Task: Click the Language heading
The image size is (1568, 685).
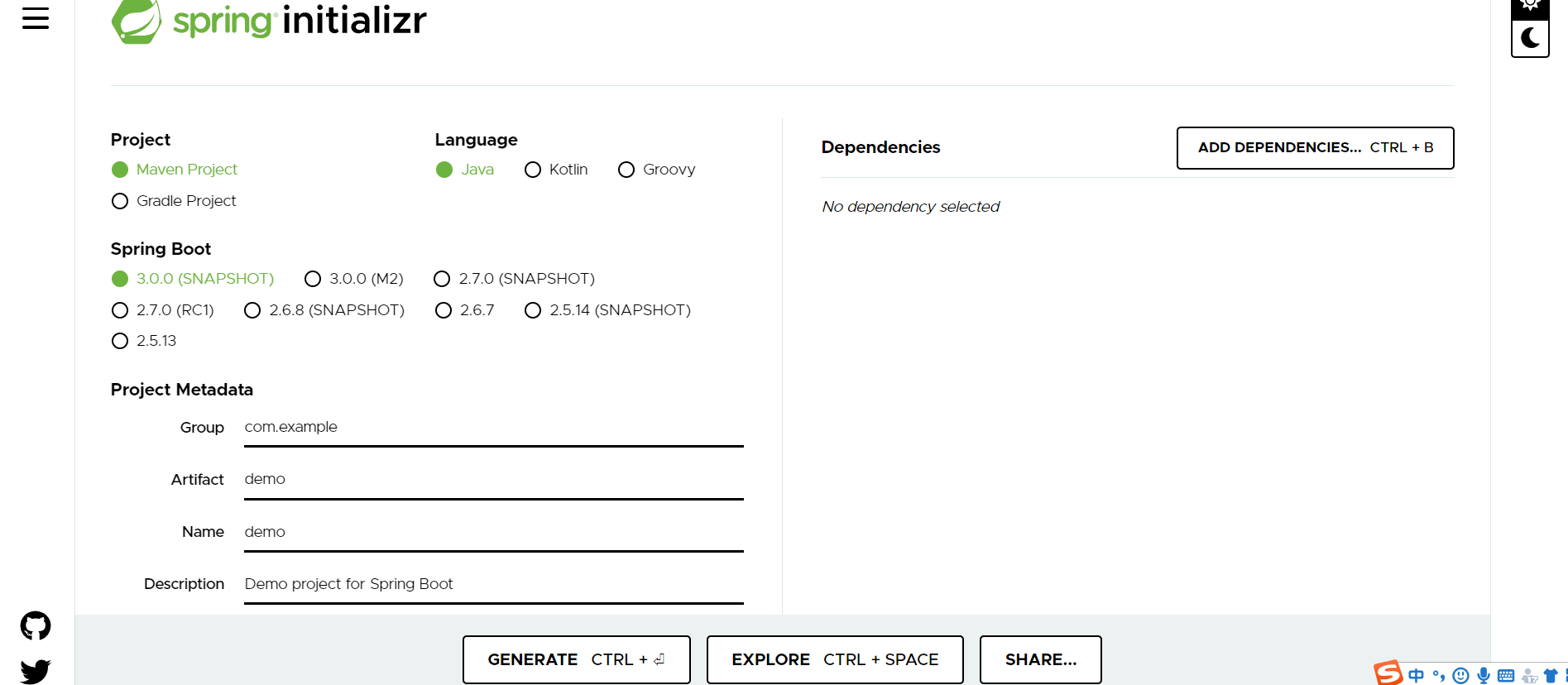Action: [x=476, y=140]
